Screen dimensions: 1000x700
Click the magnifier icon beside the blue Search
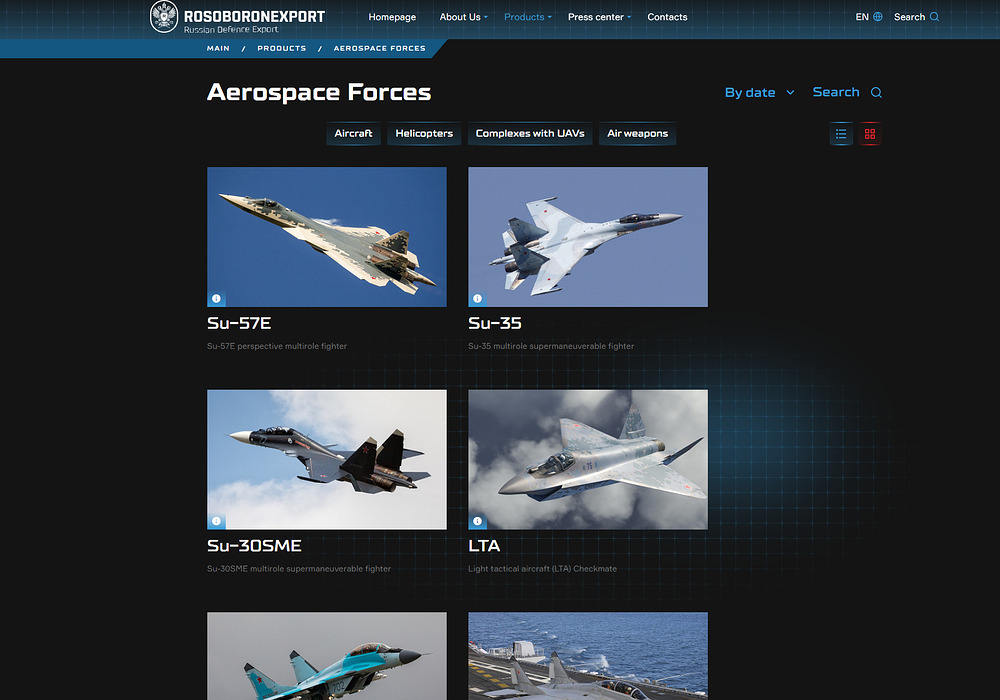tap(876, 93)
